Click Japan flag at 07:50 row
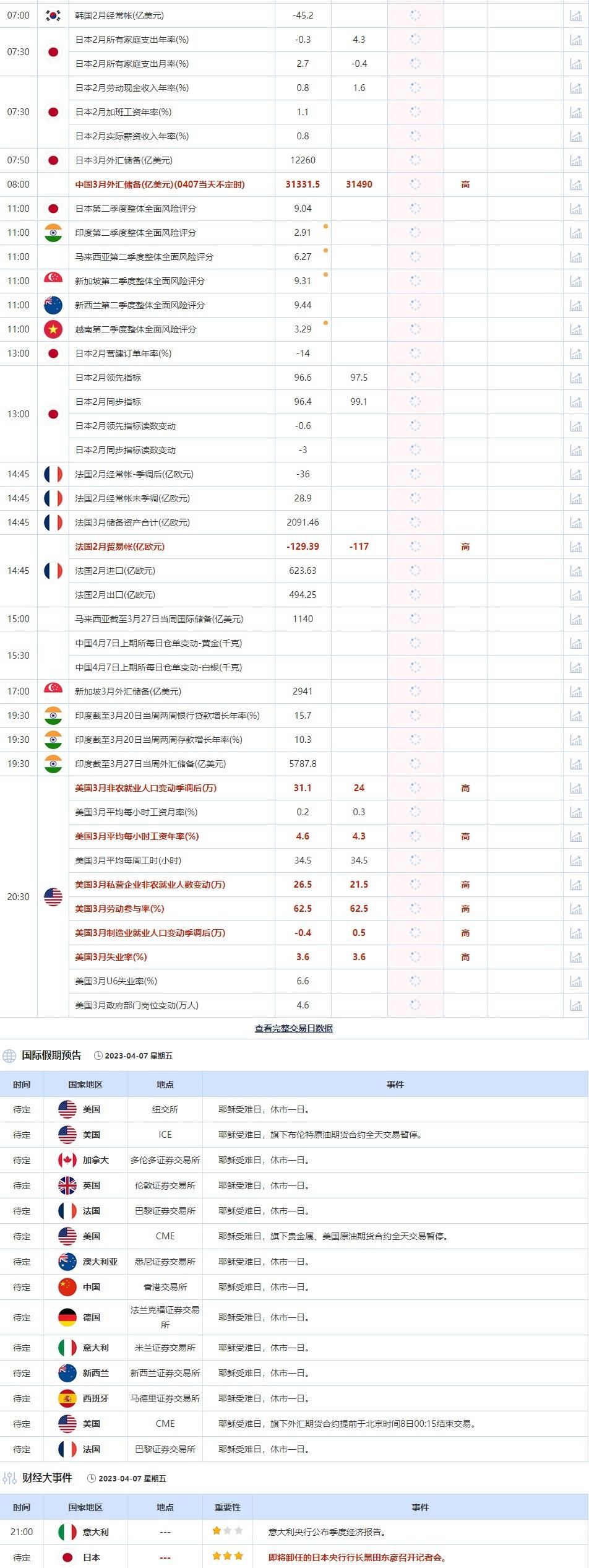 click(53, 160)
